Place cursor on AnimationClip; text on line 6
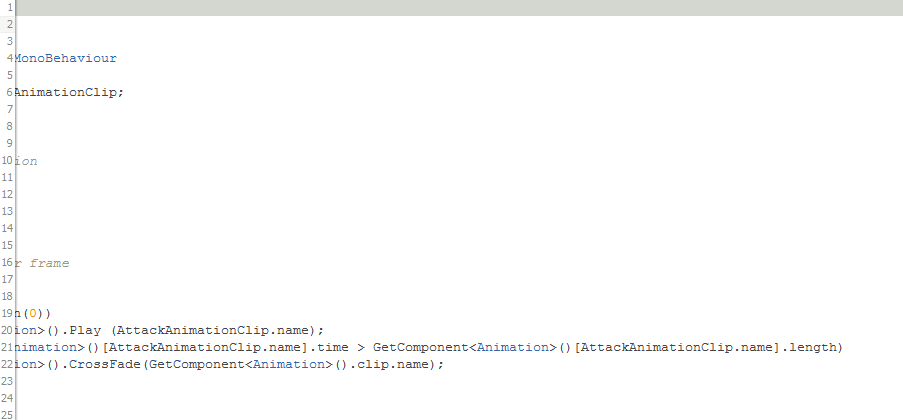903x420 pixels. (69, 92)
